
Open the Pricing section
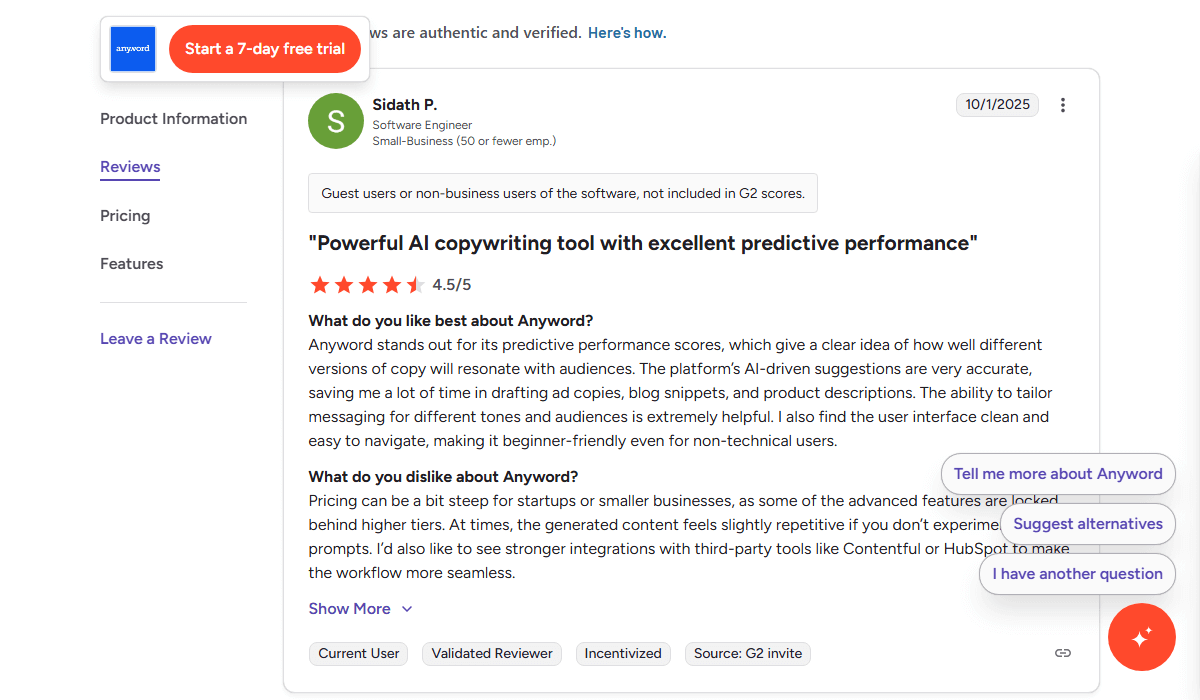125,215
